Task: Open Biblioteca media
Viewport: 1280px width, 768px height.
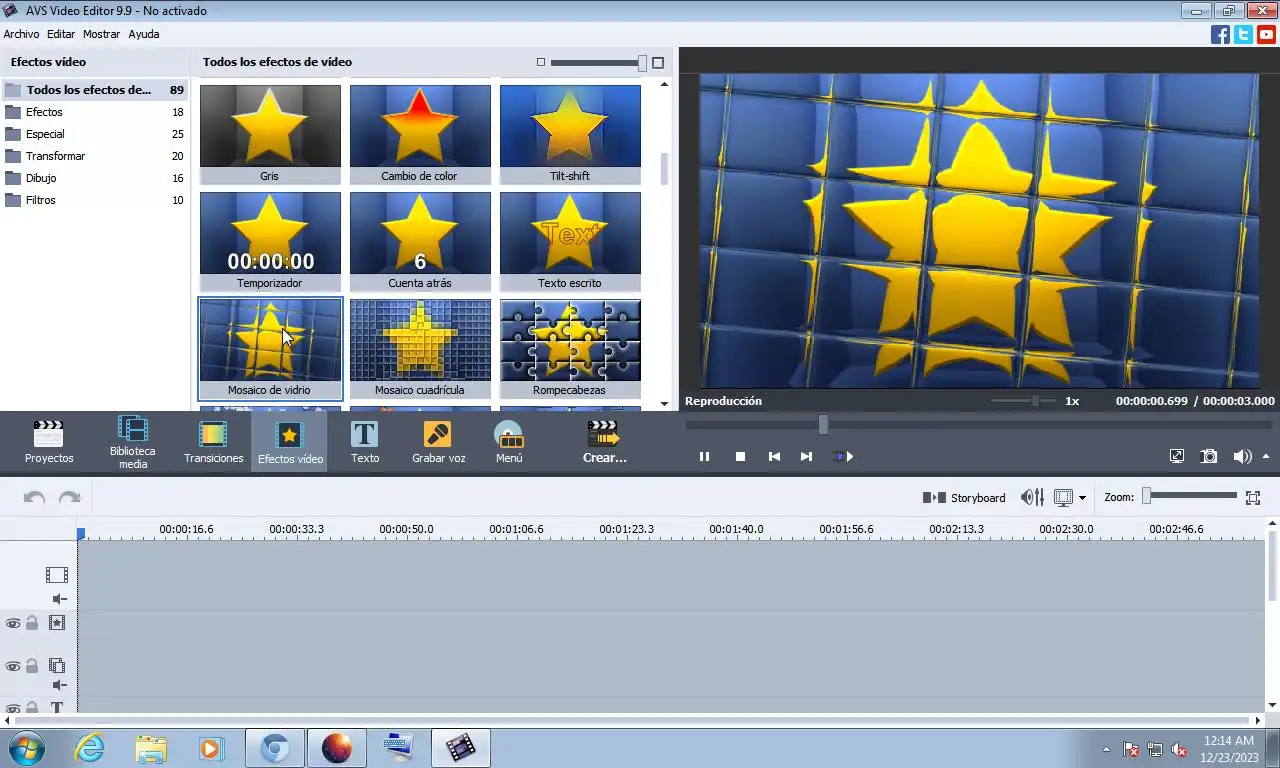Action: pyautogui.click(x=133, y=442)
